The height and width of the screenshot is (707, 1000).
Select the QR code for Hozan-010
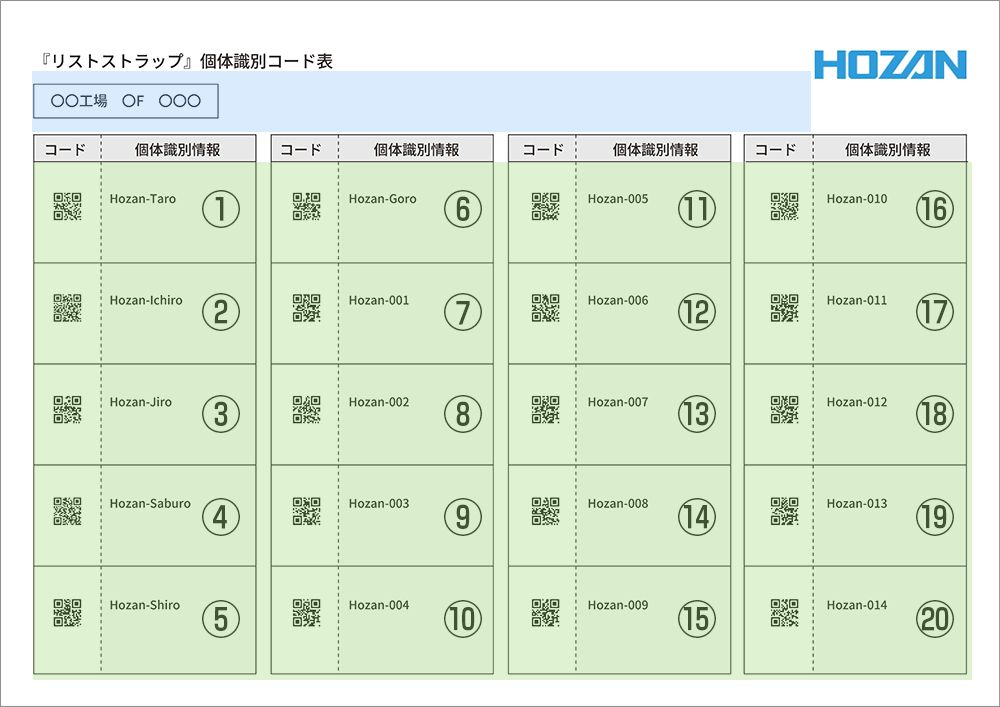784,206
